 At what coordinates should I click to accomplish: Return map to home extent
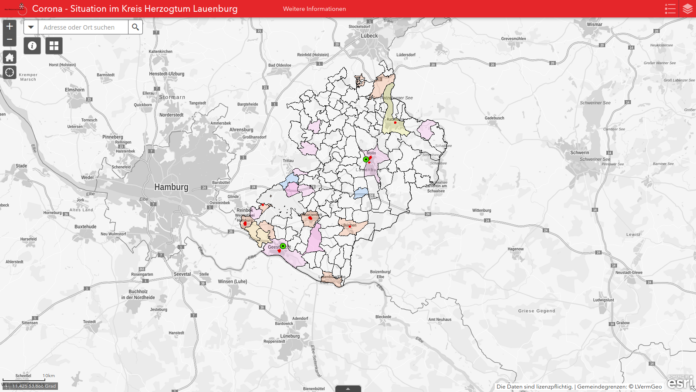pos(9,57)
